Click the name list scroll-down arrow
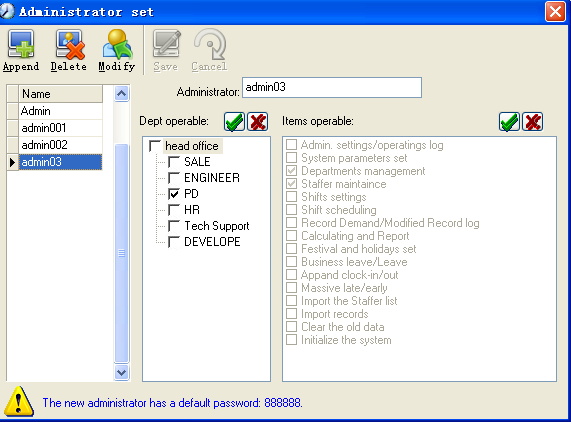571x422 pixels. [x=121, y=372]
